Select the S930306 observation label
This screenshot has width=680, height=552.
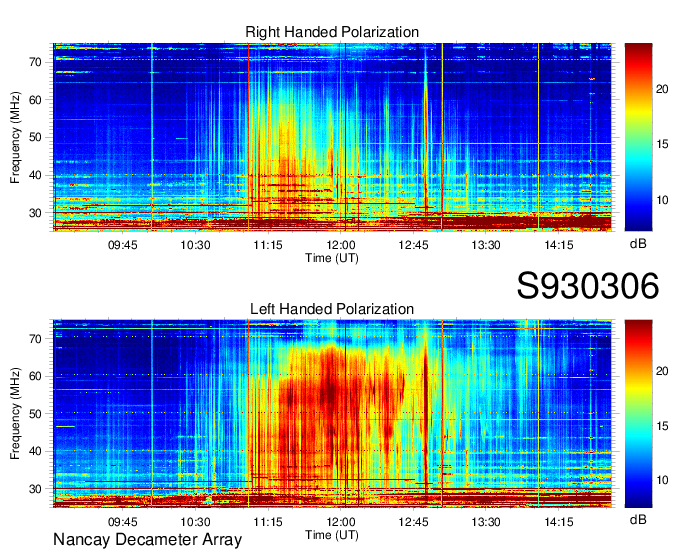(588, 286)
